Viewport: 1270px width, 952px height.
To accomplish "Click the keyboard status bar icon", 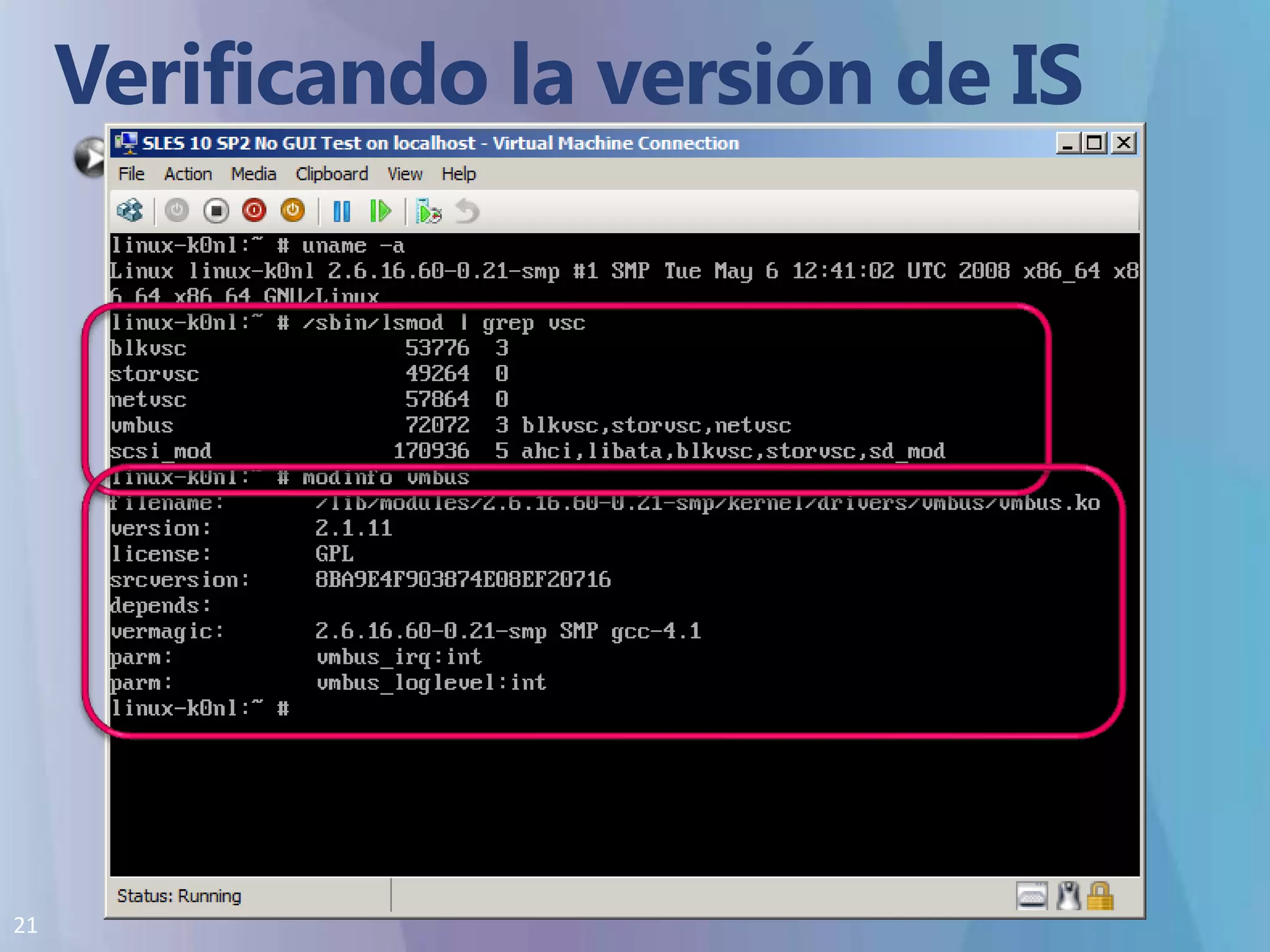I will (1032, 896).
